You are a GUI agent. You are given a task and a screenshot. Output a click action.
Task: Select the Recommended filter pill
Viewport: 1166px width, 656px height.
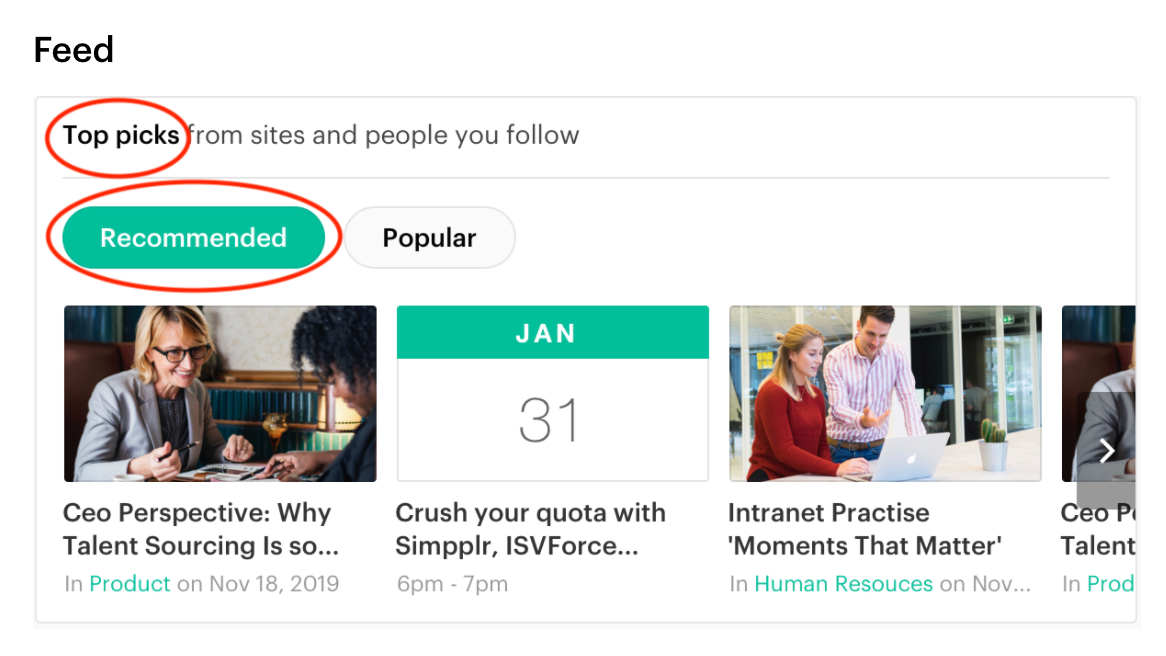[193, 238]
